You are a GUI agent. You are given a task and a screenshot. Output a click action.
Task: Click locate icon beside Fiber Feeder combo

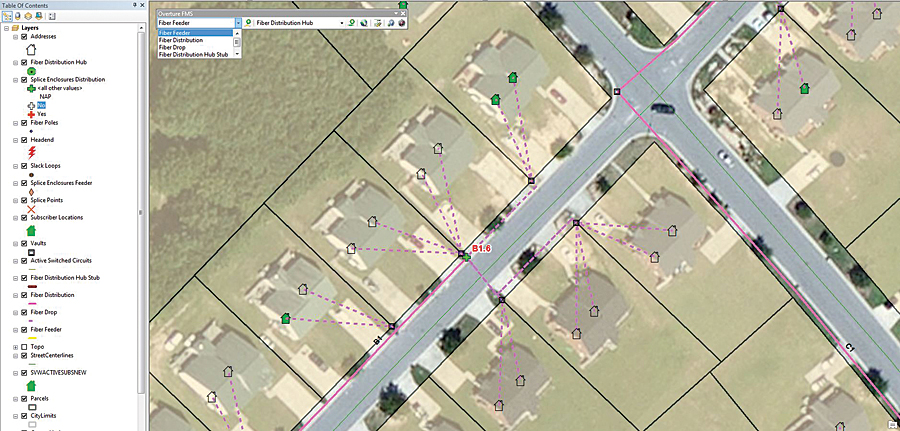click(248, 23)
